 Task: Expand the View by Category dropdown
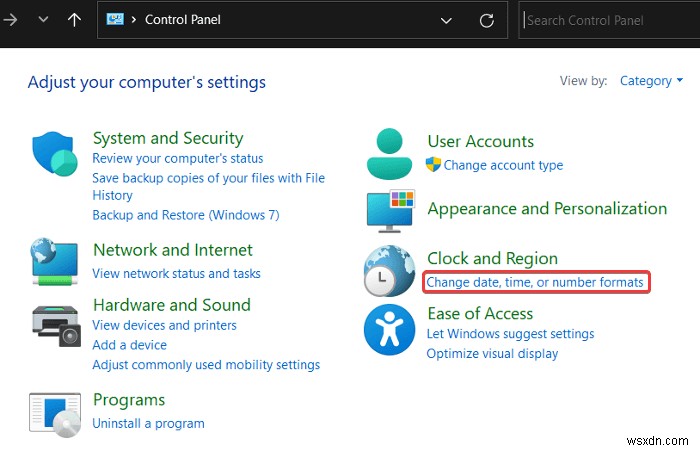651,81
